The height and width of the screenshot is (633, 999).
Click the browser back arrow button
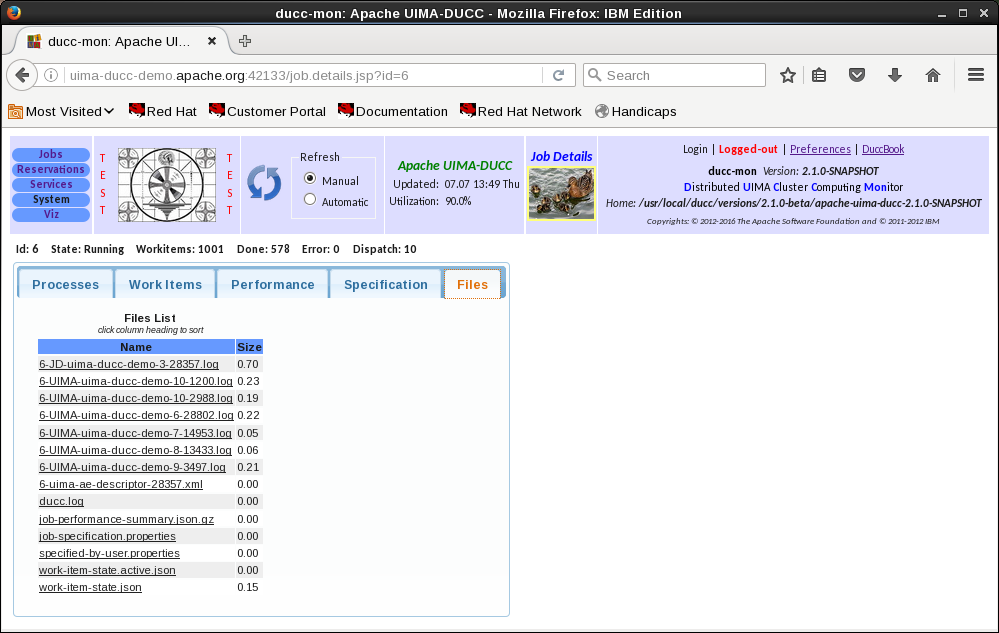tap(22, 75)
